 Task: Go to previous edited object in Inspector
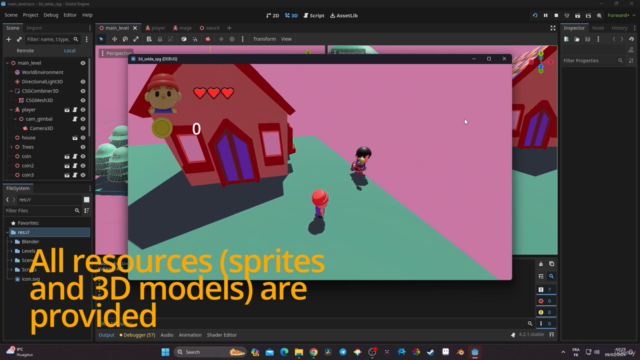pyautogui.click(x=614, y=39)
